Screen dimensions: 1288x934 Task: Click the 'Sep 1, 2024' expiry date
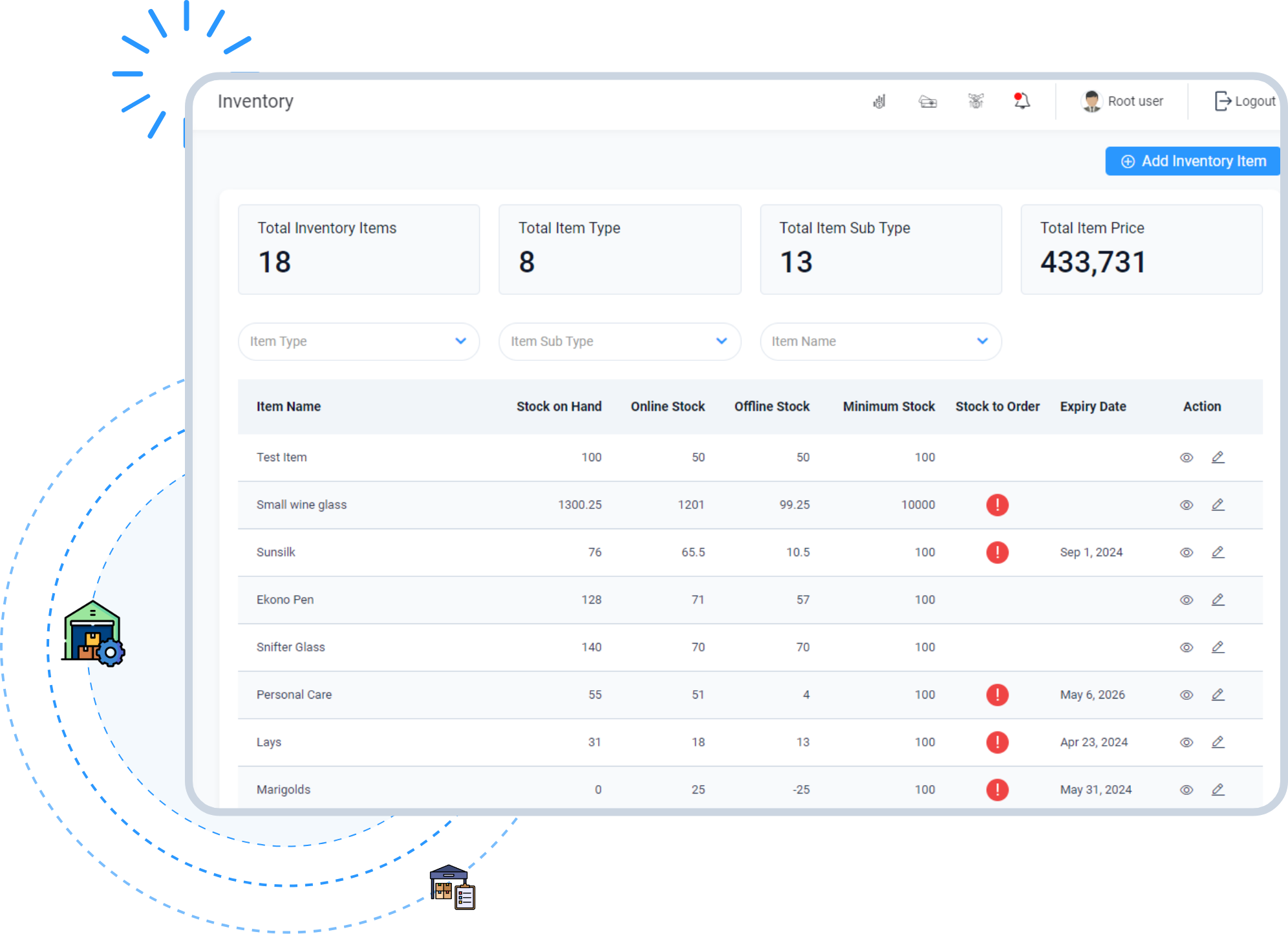click(1091, 552)
